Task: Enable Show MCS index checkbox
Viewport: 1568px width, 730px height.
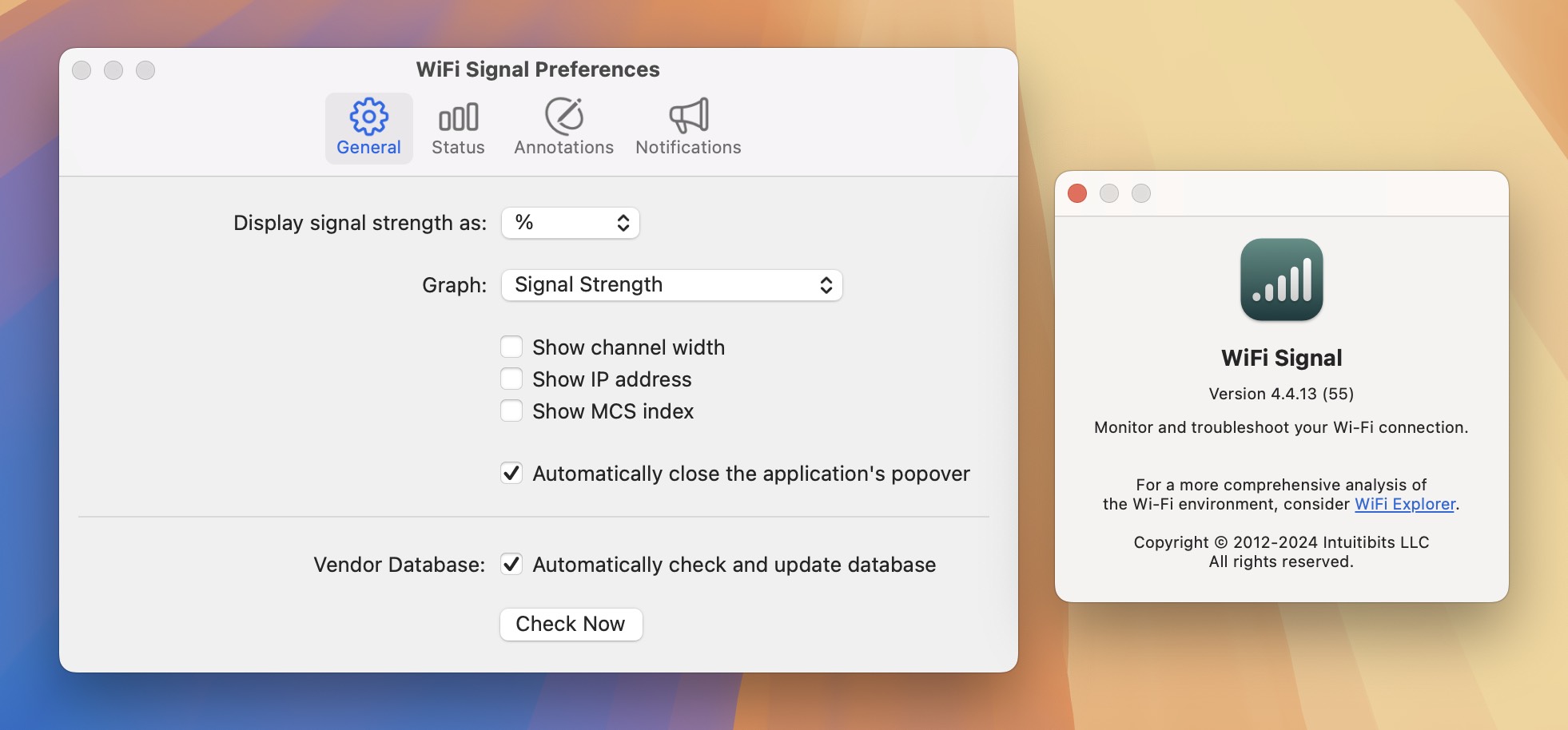Action: [511, 411]
